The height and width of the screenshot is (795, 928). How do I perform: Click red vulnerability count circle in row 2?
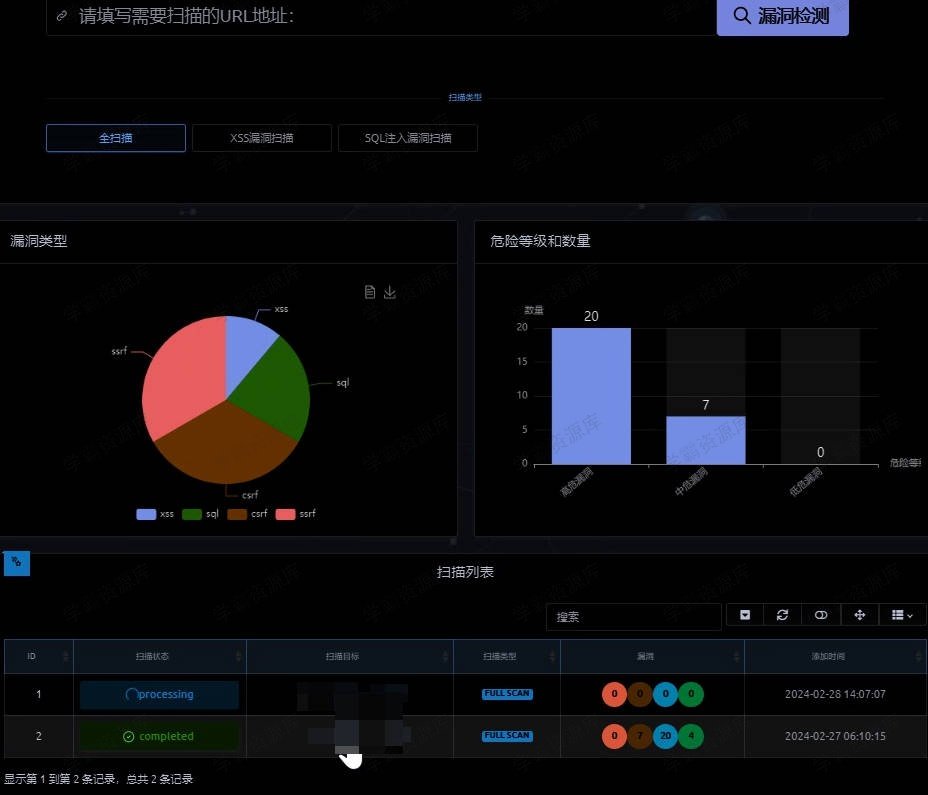click(x=614, y=736)
